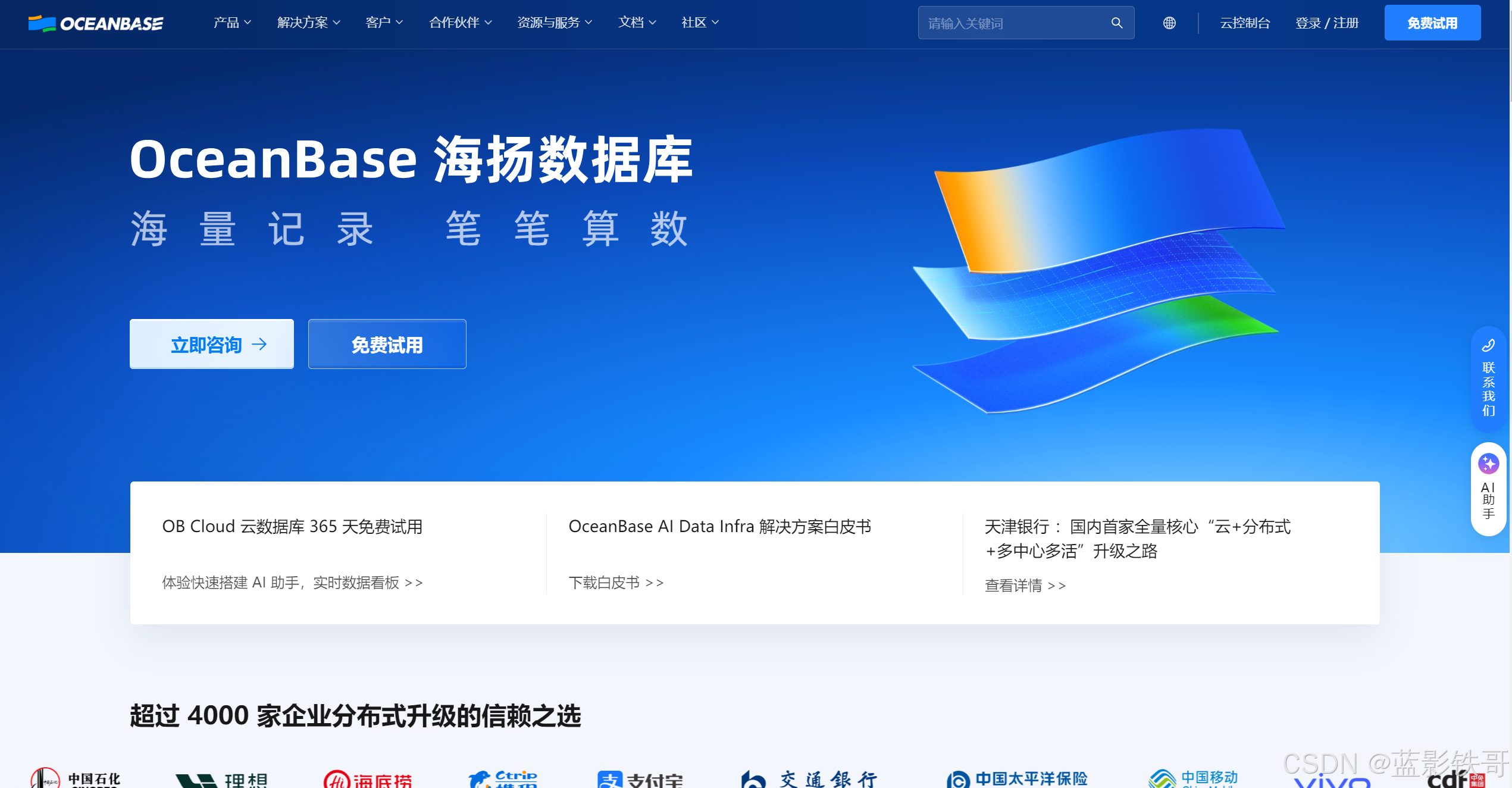Click 登录 / 注册 in header
The image size is (1512, 788).
point(1327,23)
